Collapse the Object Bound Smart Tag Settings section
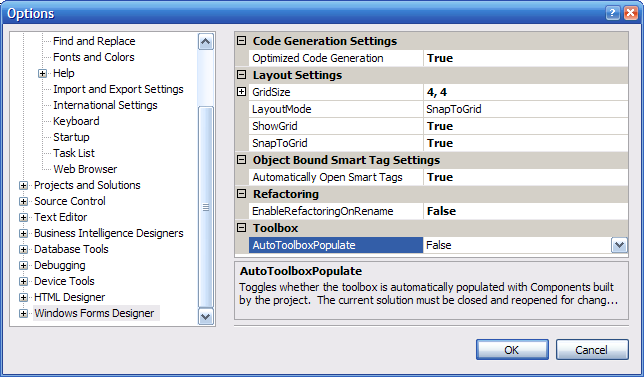The height and width of the screenshot is (377, 644). pyautogui.click(x=242, y=160)
